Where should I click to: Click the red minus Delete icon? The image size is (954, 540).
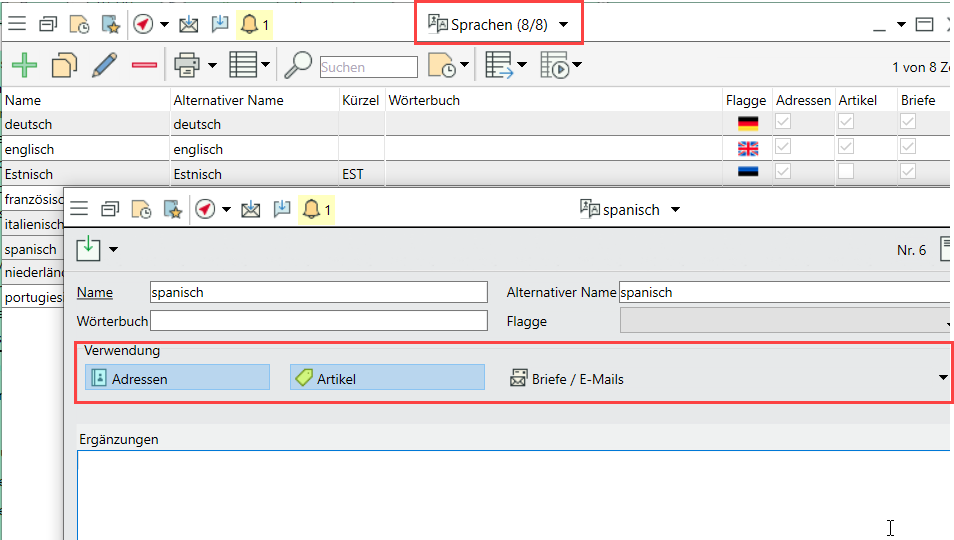pos(144,66)
